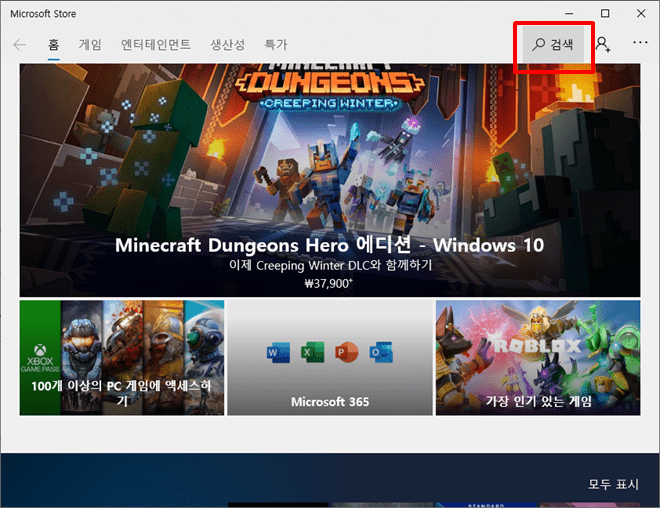The width and height of the screenshot is (660, 508).
Task: Open the 특가 deals tab
Action: (276, 45)
